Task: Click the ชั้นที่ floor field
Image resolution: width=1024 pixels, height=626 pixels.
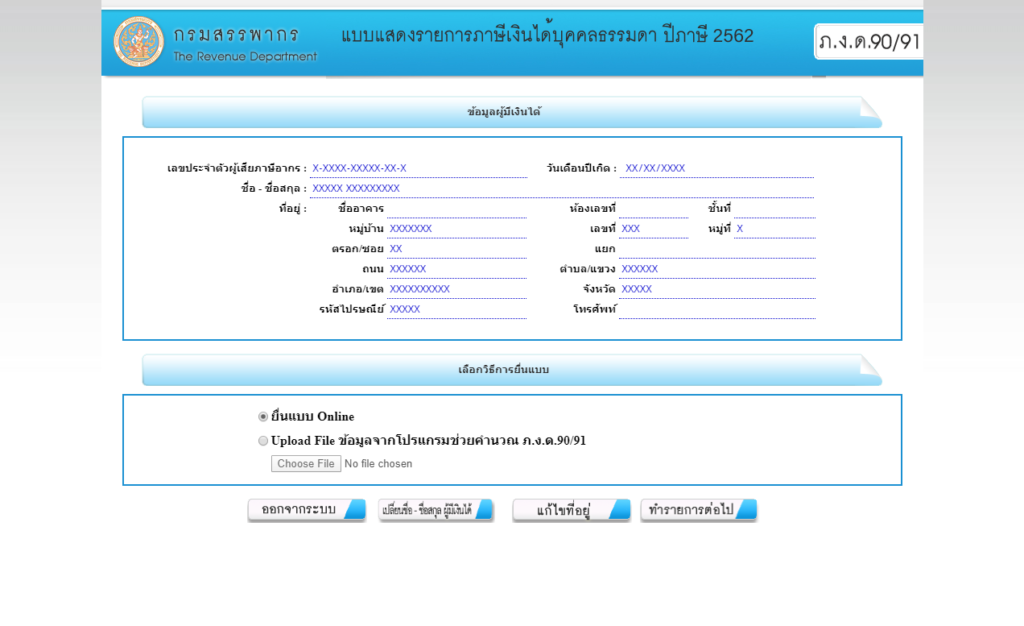Action: click(775, 209)
